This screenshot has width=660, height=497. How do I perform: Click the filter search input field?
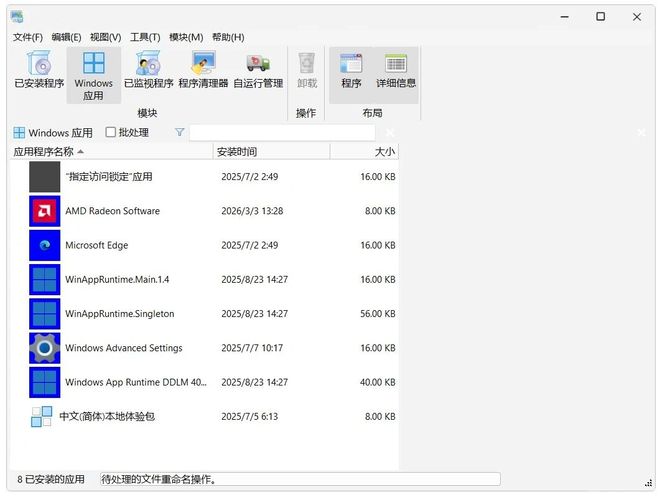(x=282, y=133)
